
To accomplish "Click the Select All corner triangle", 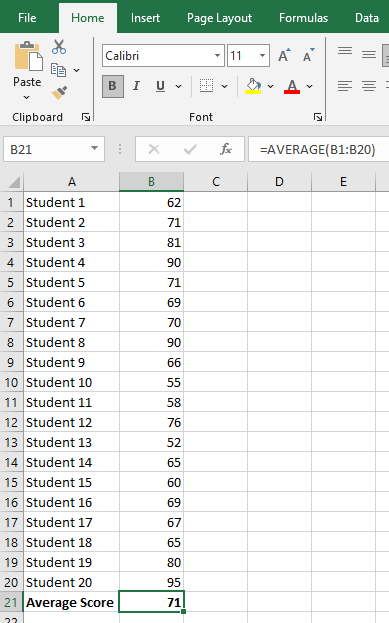I will [x=15, y=182].
